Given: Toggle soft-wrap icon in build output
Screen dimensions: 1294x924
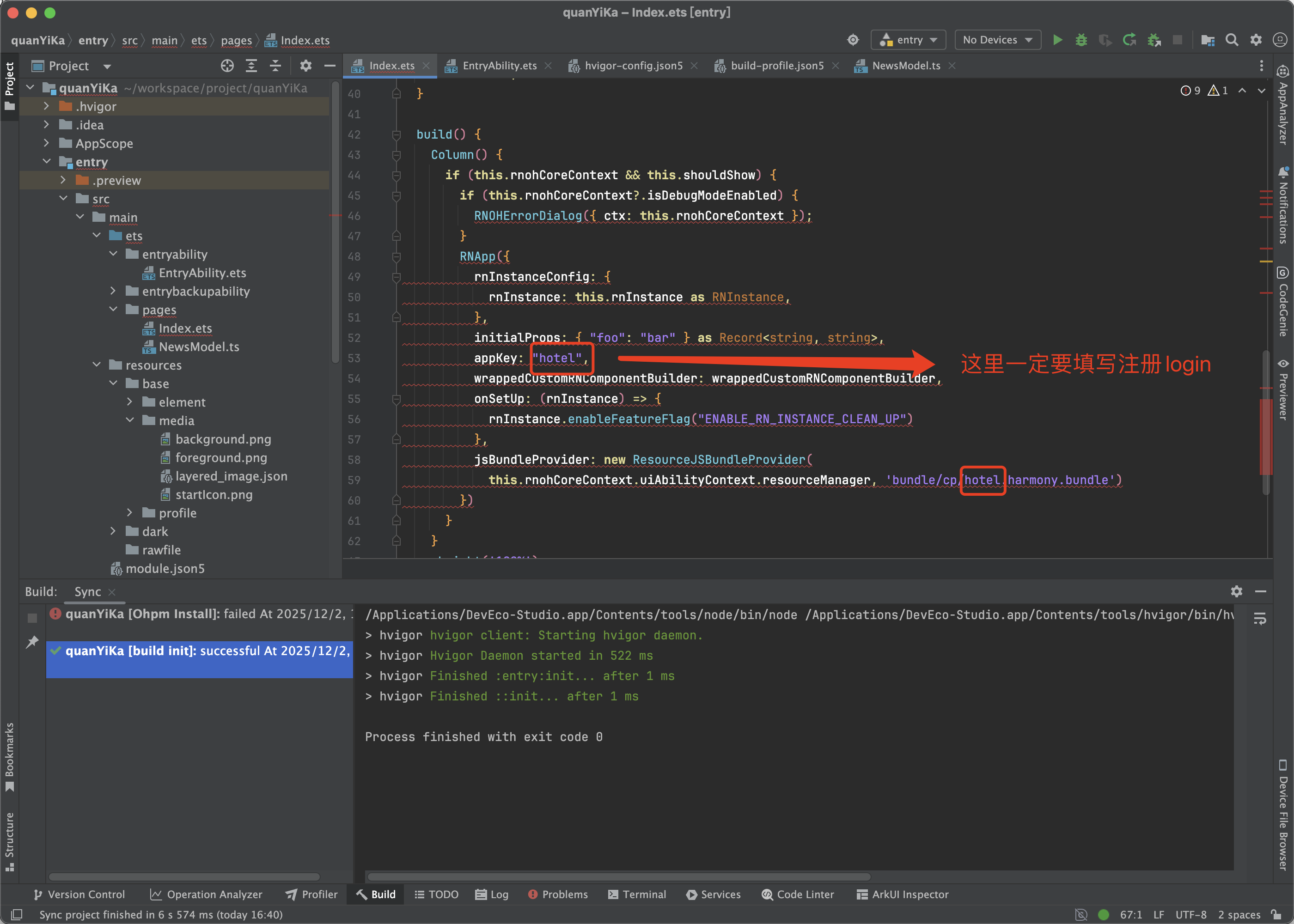Looking at the screenshot, I should [1260, 619].
